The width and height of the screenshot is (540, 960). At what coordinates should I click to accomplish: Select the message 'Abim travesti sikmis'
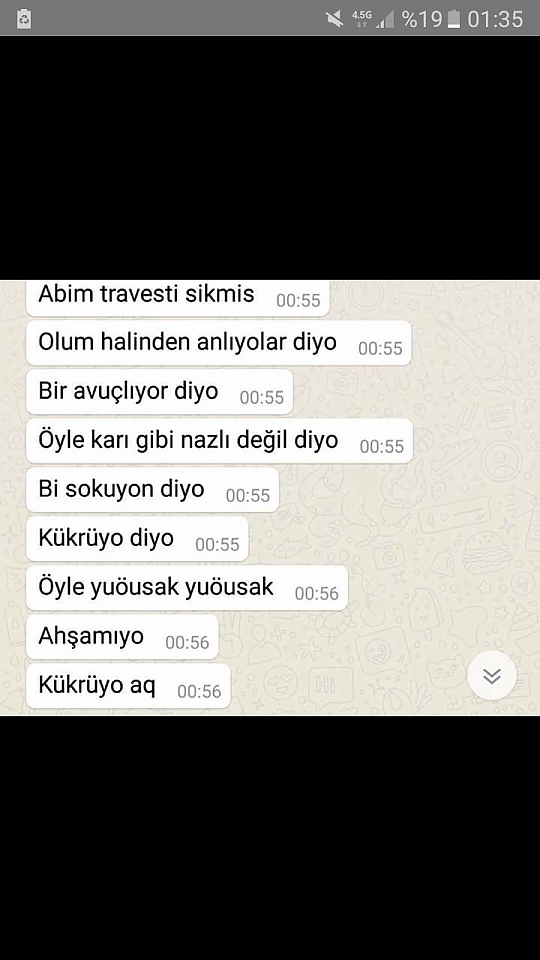pyautogui.click(x=178, y=298)
